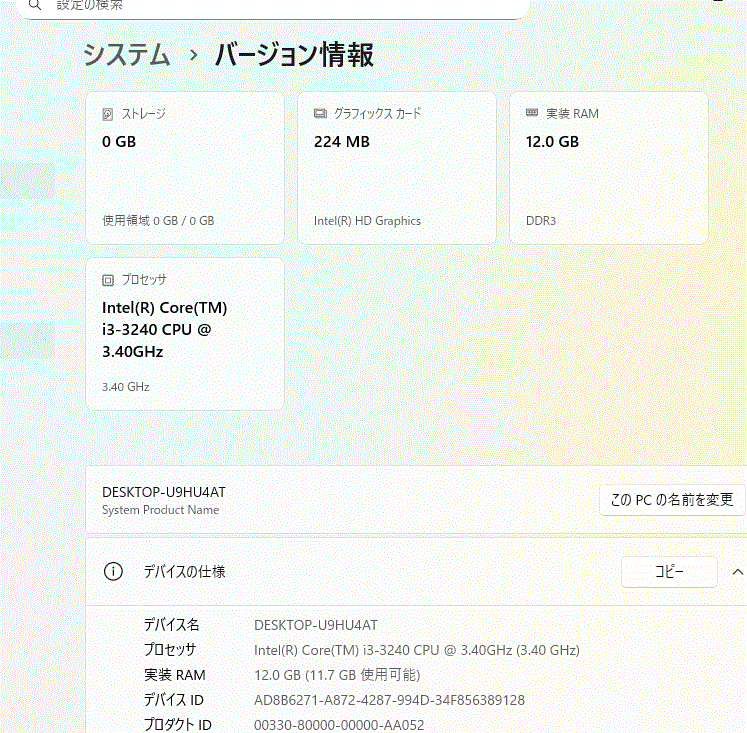Click the magnifier icon in the search box

click(34, 5)
